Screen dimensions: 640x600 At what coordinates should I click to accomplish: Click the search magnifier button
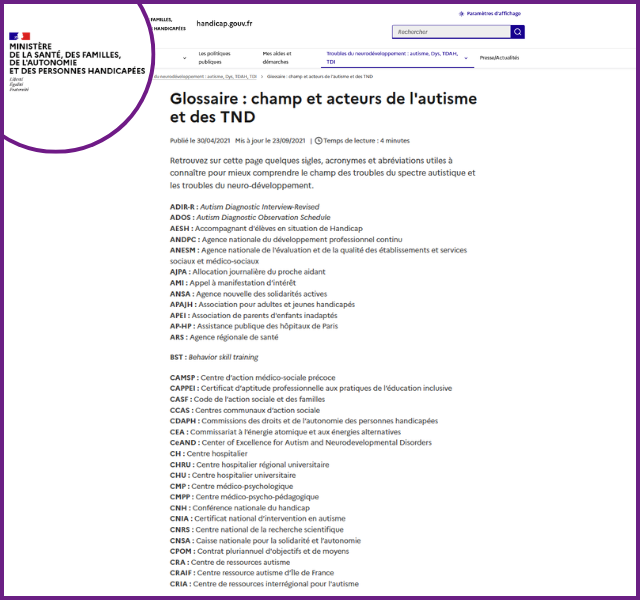point(518,32)
